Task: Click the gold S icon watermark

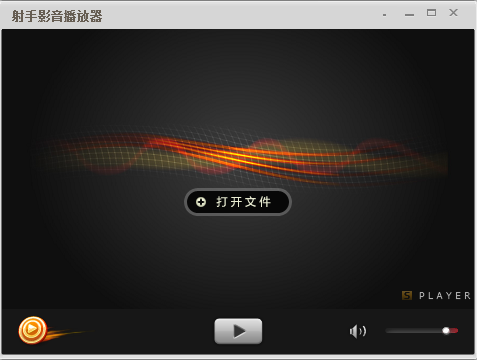Action: [x=407, y=295]
